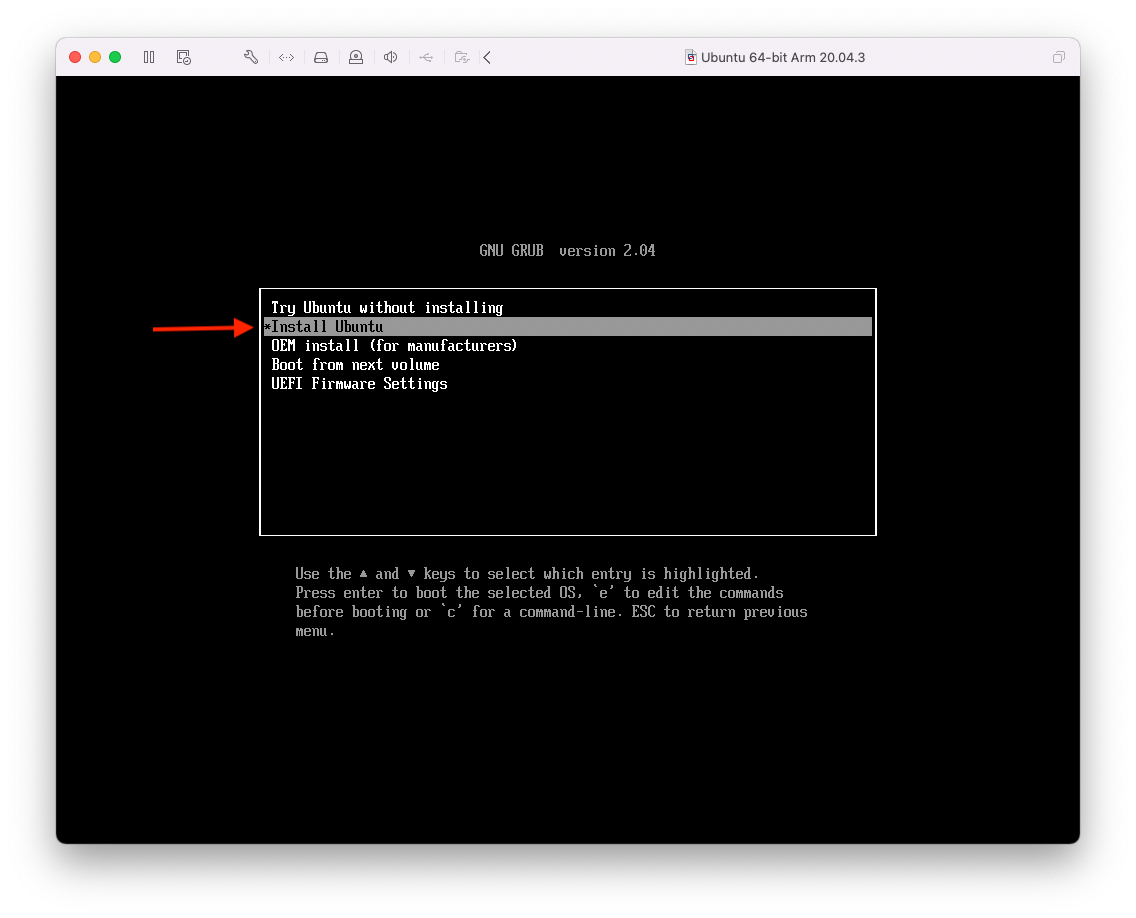Click the single window mode icon
Viewport: 1136px width, 918px height.
1058,57
